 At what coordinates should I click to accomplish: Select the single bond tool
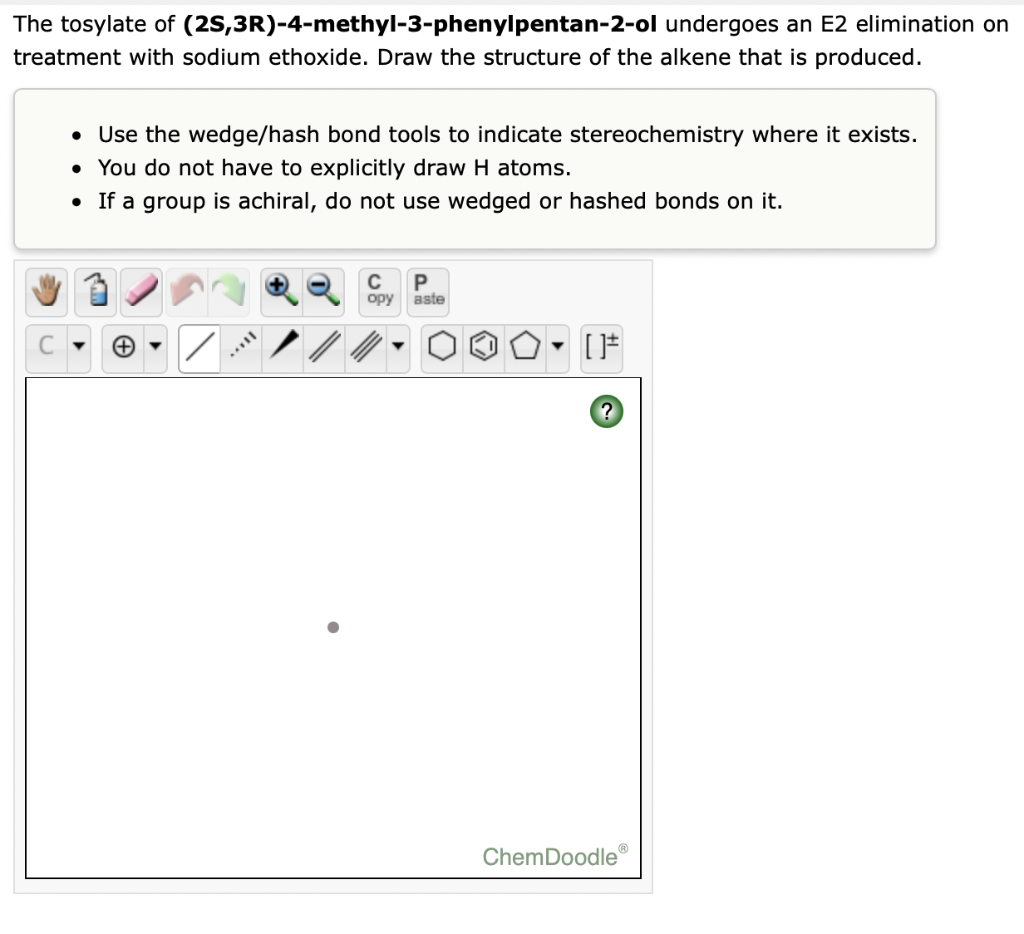point(197,347)
